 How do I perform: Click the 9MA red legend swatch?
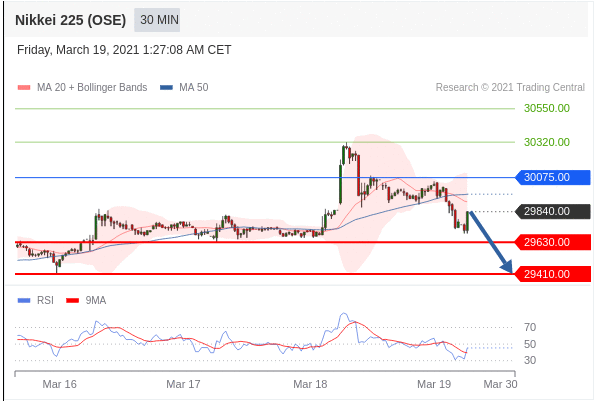click(x=72, y=301)
